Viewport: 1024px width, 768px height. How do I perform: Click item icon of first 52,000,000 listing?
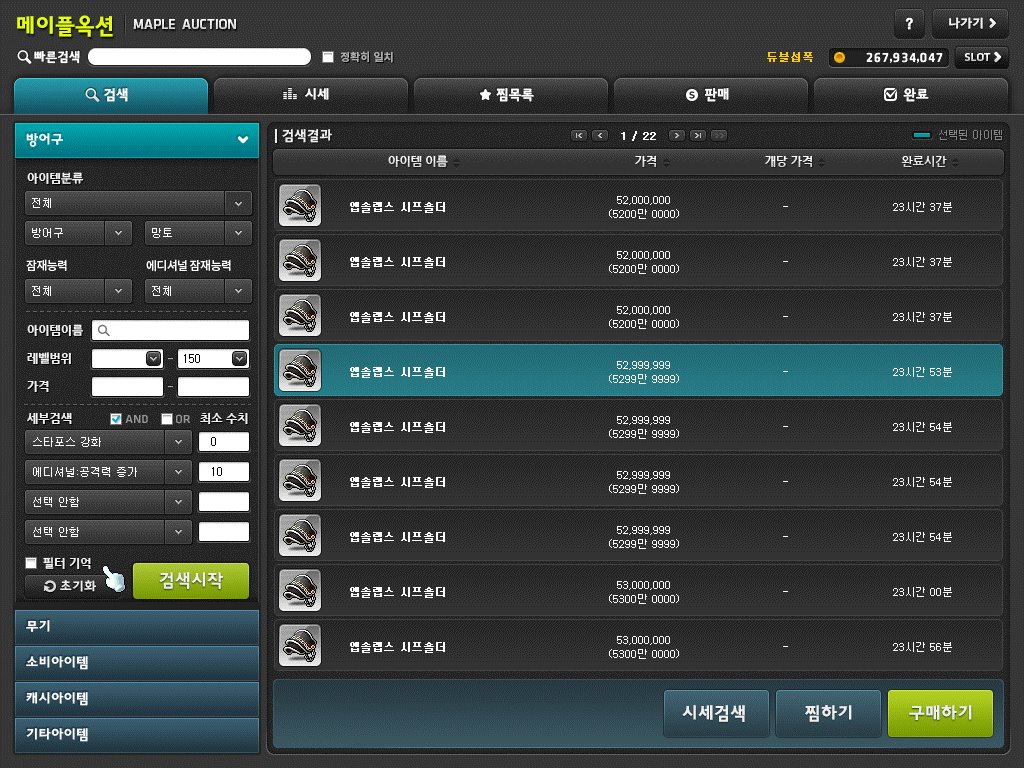click(300, 206)
